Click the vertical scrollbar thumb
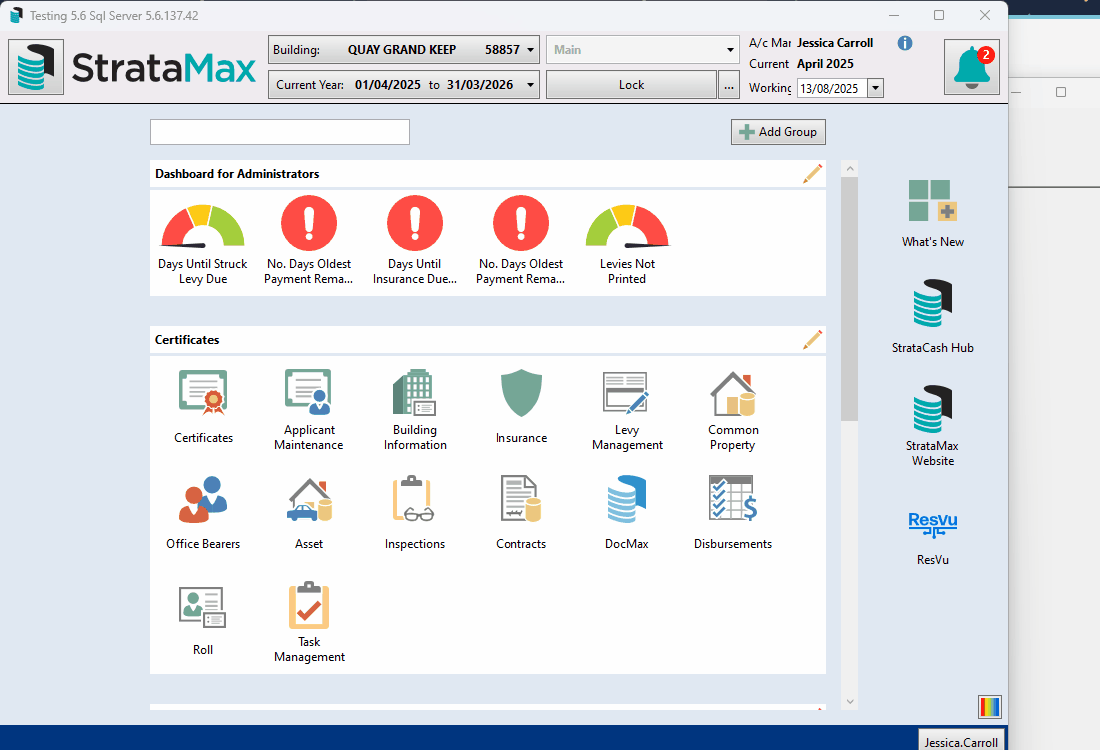Image resolution: width=1100 pixels, height=750 pixels. pos(850,299)
